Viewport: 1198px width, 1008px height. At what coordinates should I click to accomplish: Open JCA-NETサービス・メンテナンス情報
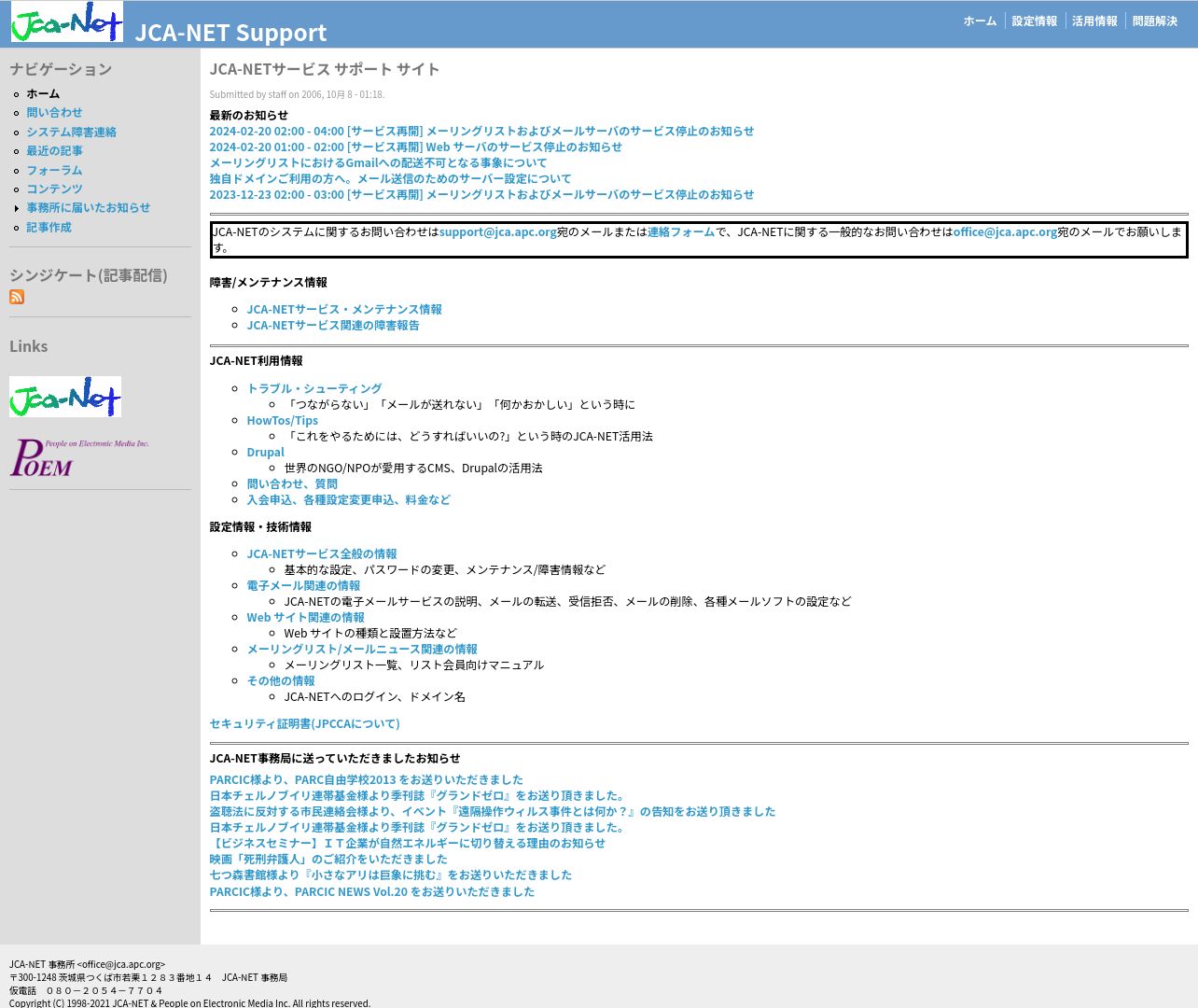(x=344, y=309)
